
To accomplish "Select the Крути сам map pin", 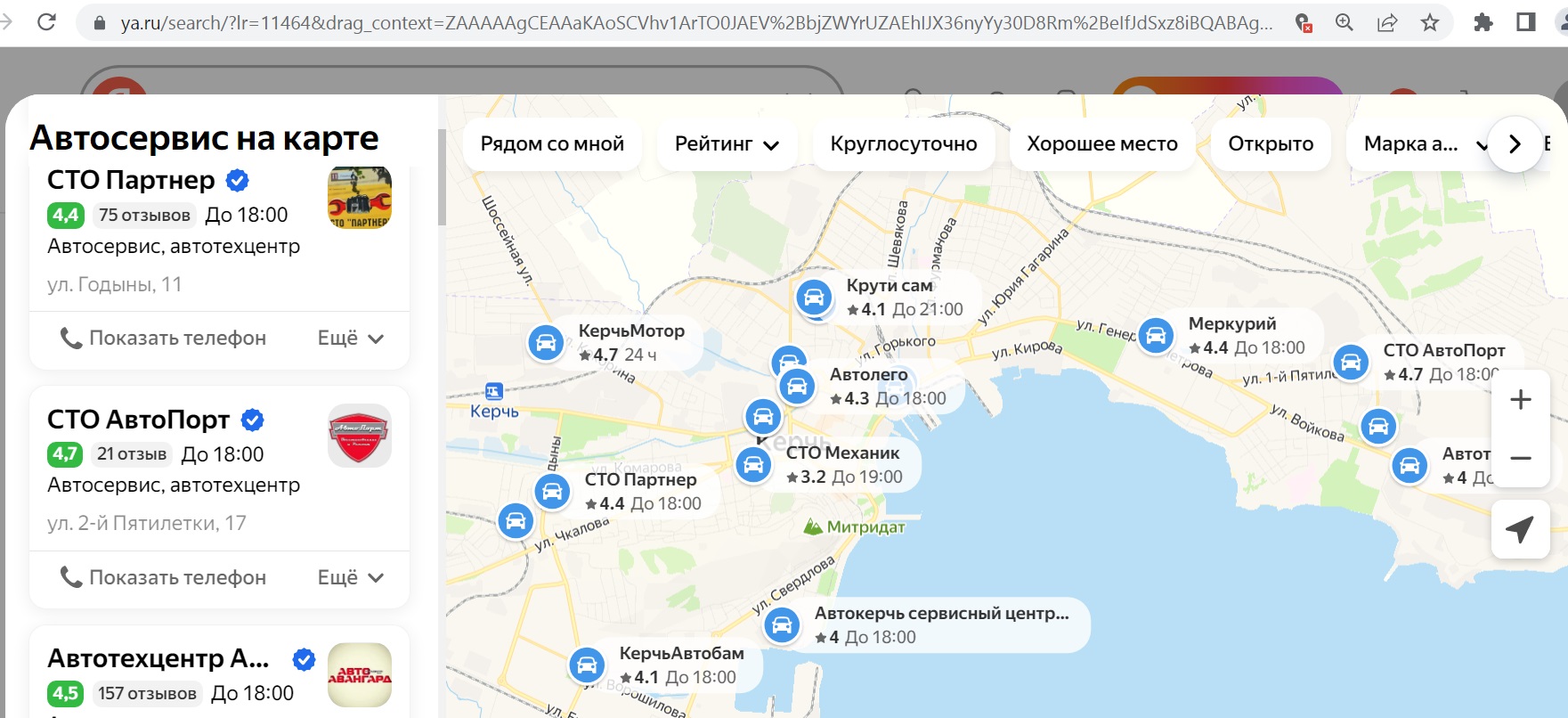I will pyautogui.click(x=814, y=298).
